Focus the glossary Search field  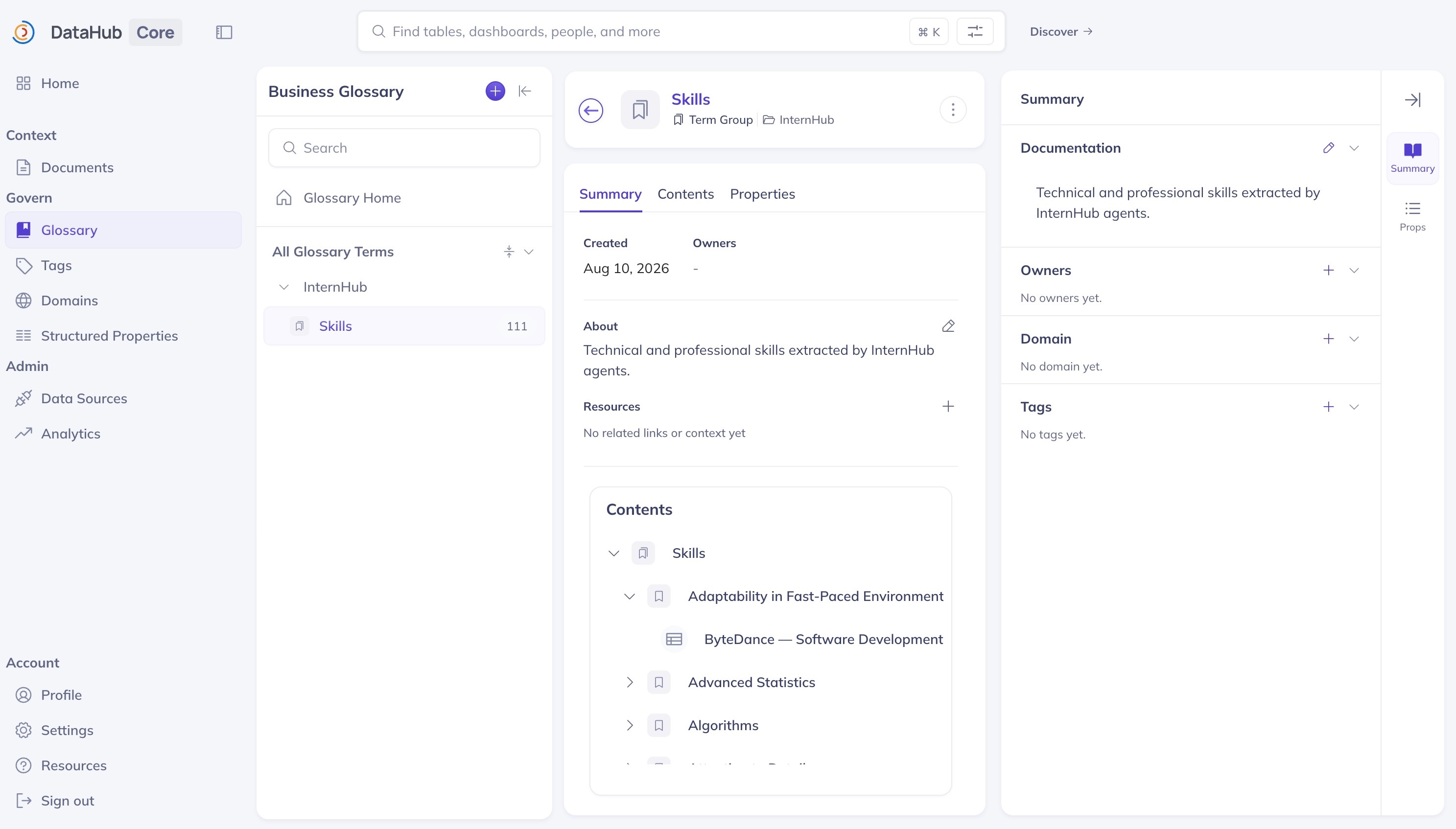coord(404,148)
